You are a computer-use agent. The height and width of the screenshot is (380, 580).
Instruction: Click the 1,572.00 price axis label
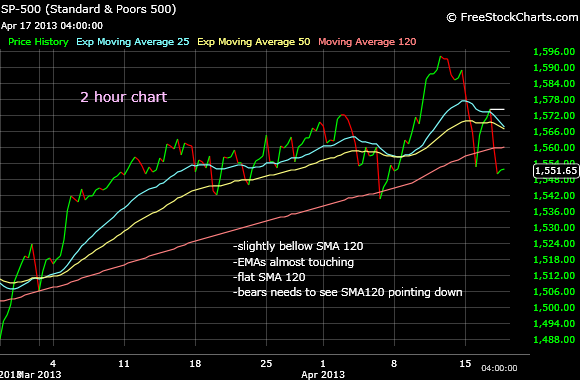(x=554, y=115)
